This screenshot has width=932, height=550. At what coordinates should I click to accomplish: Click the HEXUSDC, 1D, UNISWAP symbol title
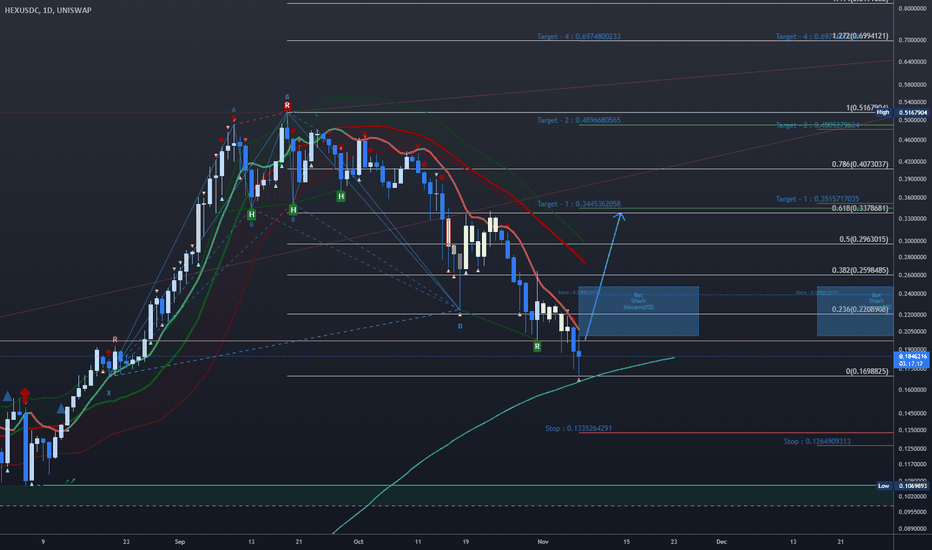pyautogui.click(x=48, y=10)
